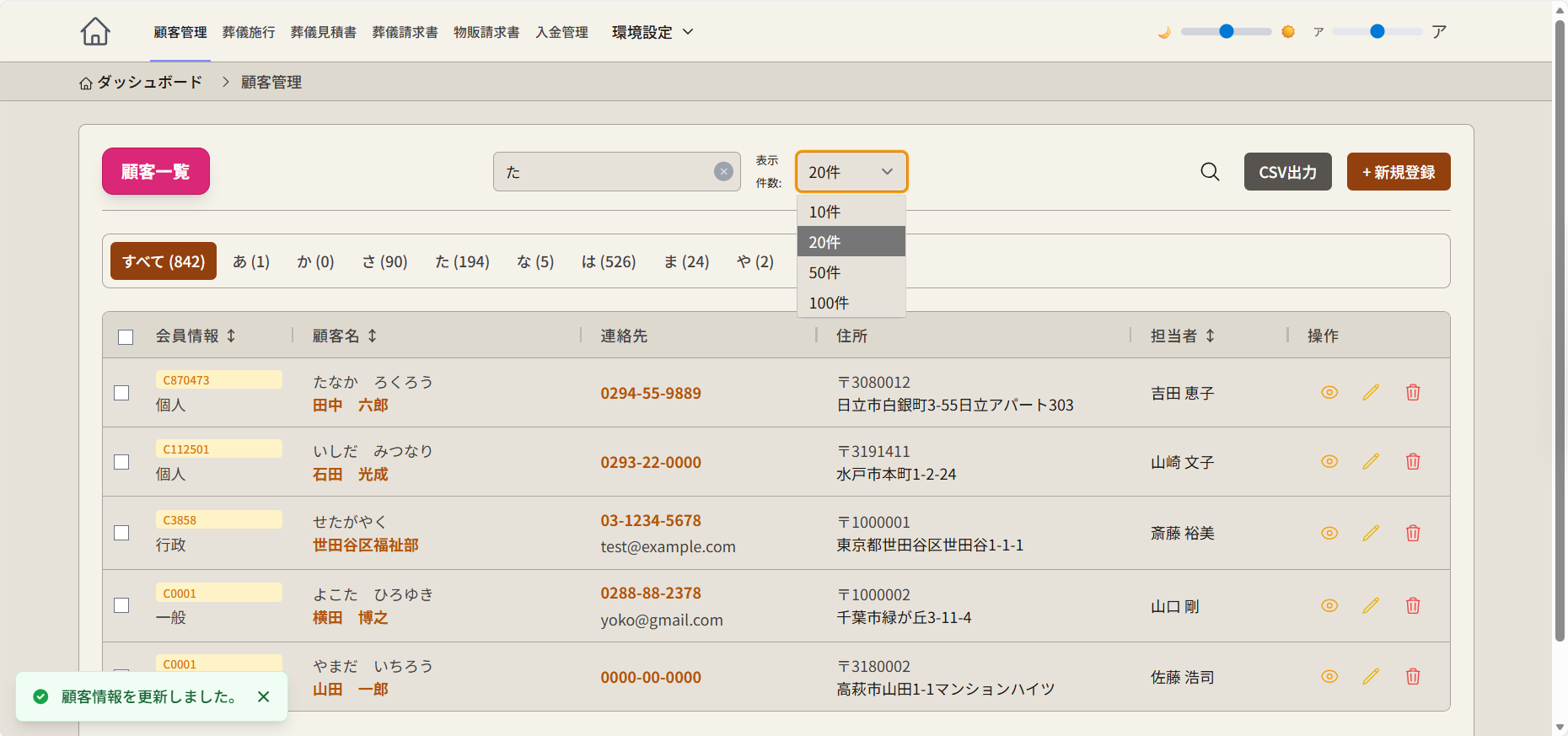Check the row for 横田 博之

121,605
